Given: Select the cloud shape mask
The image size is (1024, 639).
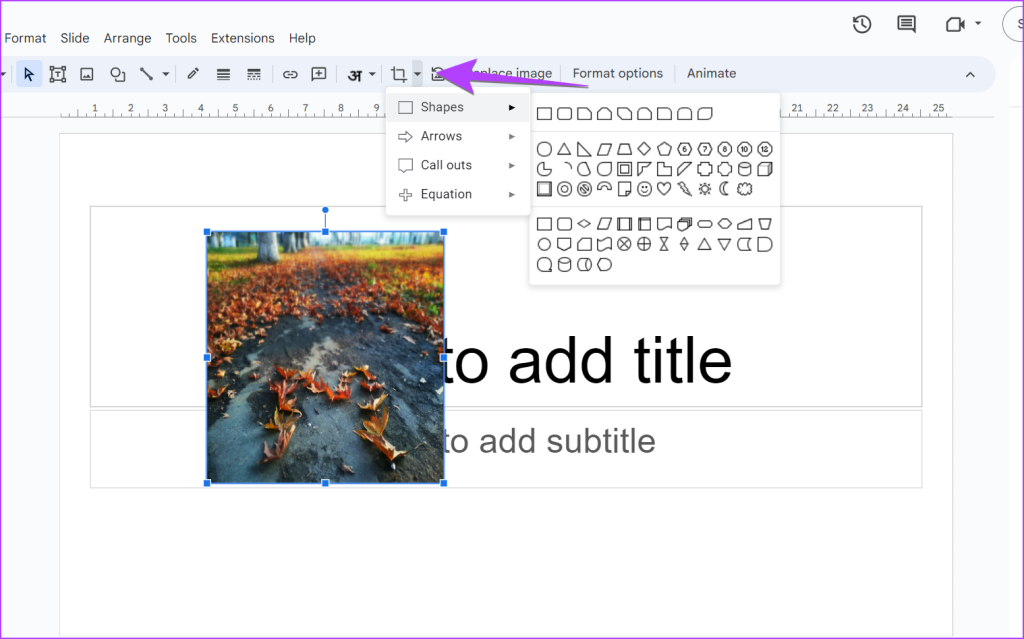Looking at the screenshot, I should (x=744, y=189).
